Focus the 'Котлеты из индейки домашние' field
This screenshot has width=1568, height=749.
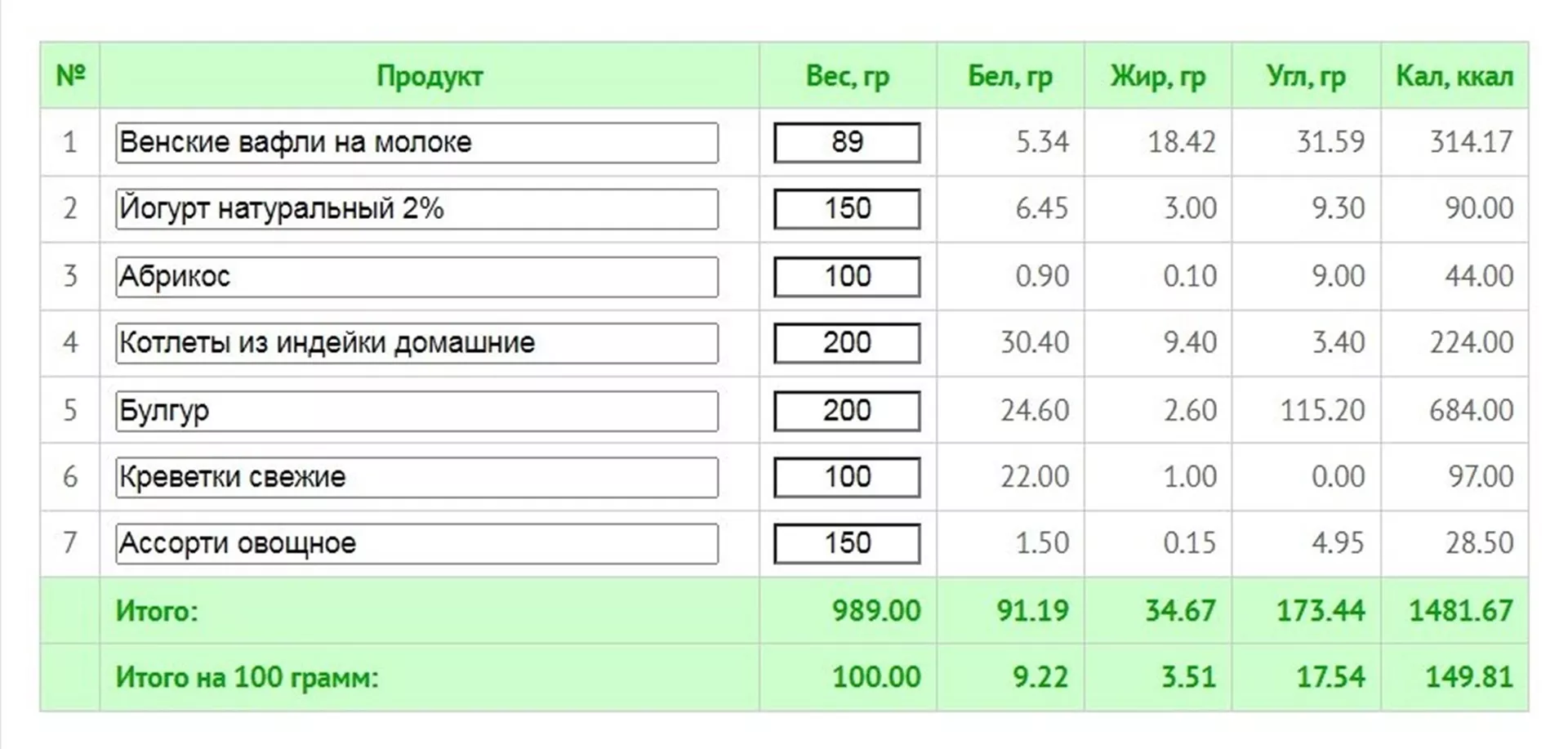(x=416, y=343)
